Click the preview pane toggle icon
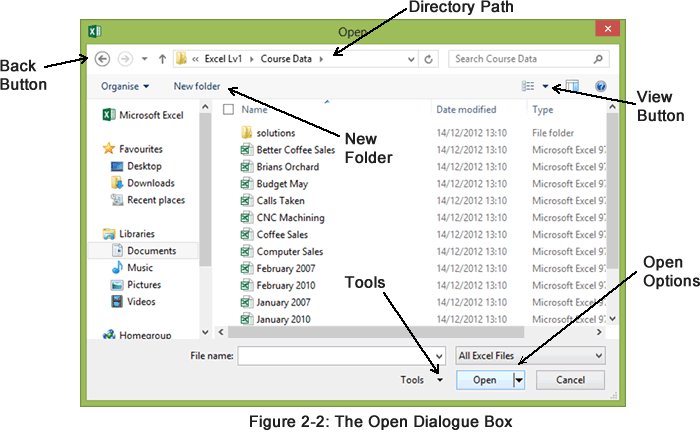Screen dimensions: 700x437 [x=572, y=87]
